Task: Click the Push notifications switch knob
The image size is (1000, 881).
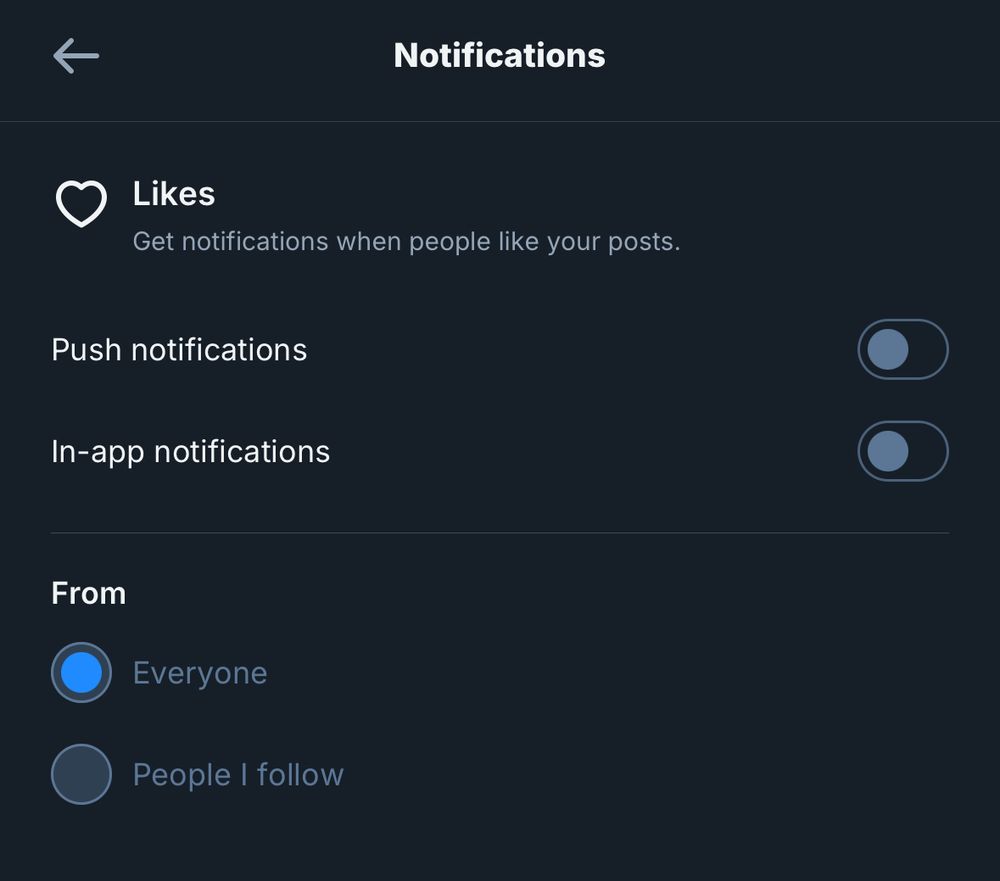Action: click(888, 350)
